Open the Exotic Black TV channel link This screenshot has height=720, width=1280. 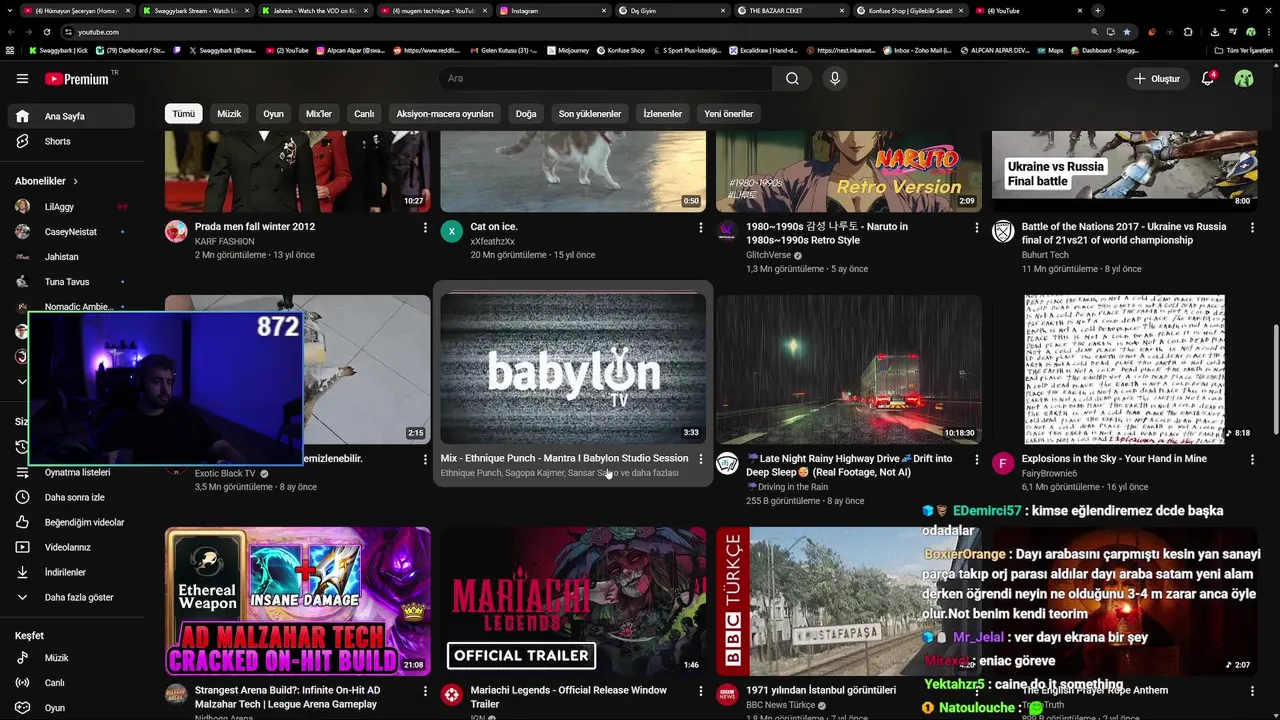[225, 473]
